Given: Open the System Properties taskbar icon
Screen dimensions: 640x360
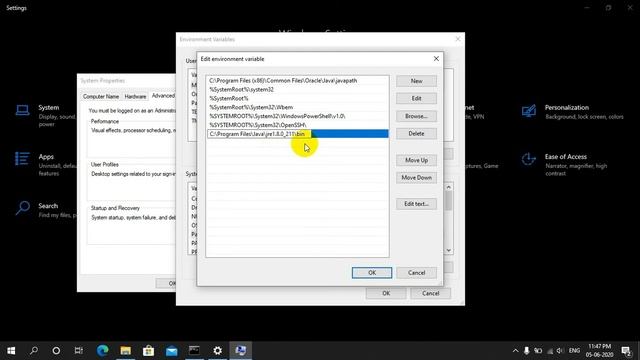Looking at the screenshot, I should click(240, 351).
